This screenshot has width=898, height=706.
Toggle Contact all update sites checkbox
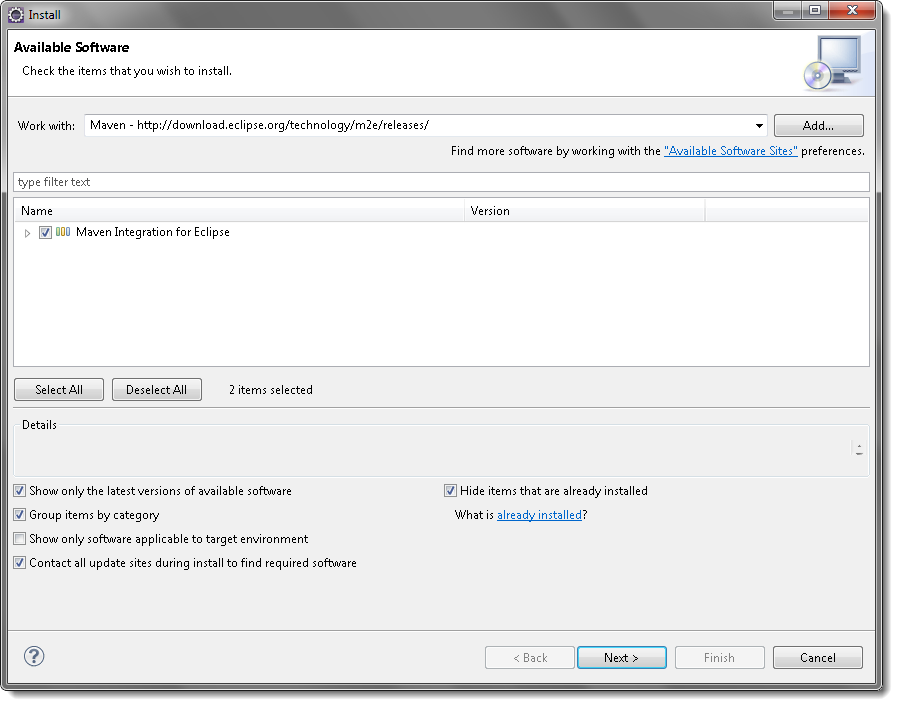tap(20, 563)
